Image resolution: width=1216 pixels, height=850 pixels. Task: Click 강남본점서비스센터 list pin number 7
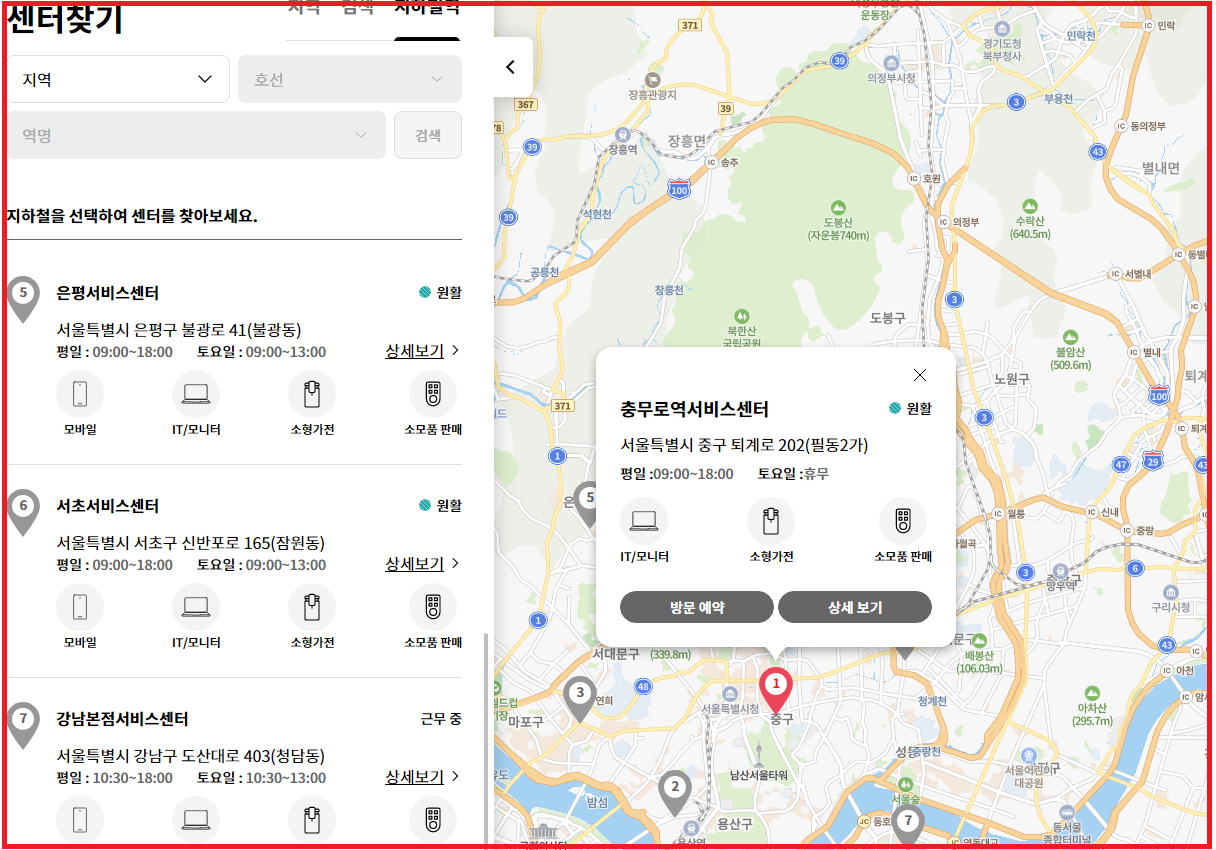coord(23,725)
